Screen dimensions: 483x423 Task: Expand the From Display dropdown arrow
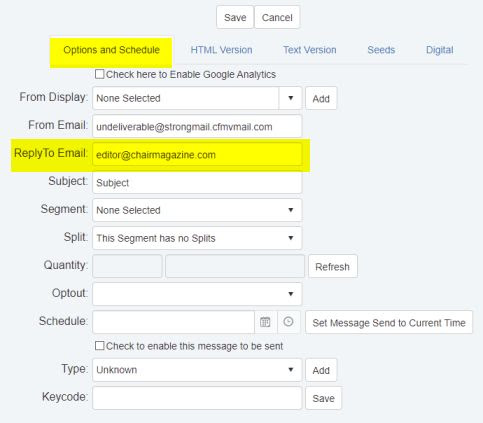pos(290,98)
